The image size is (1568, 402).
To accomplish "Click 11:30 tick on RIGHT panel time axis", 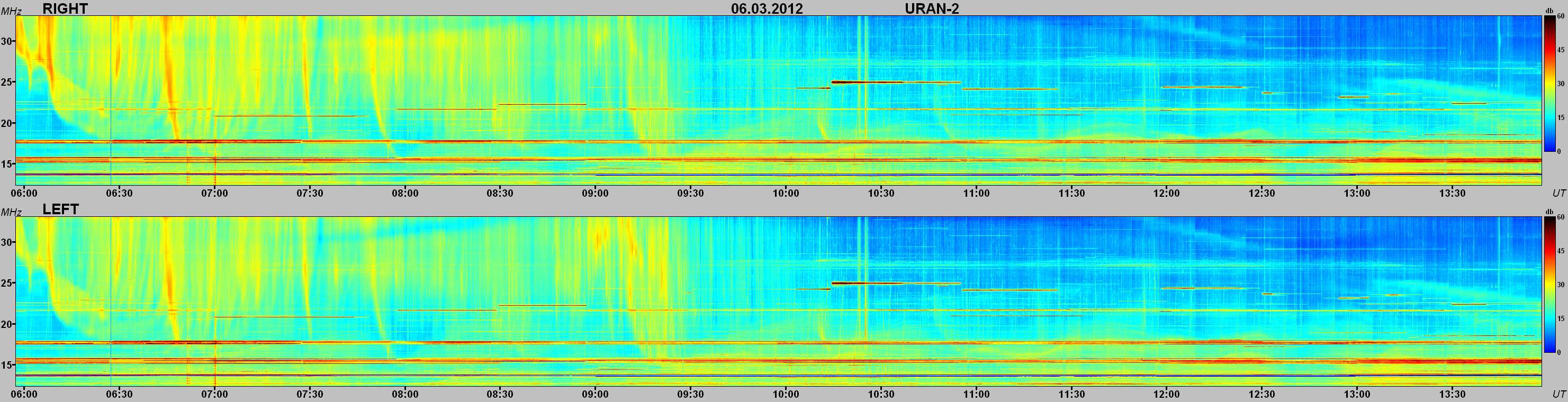I will 1071,193.
